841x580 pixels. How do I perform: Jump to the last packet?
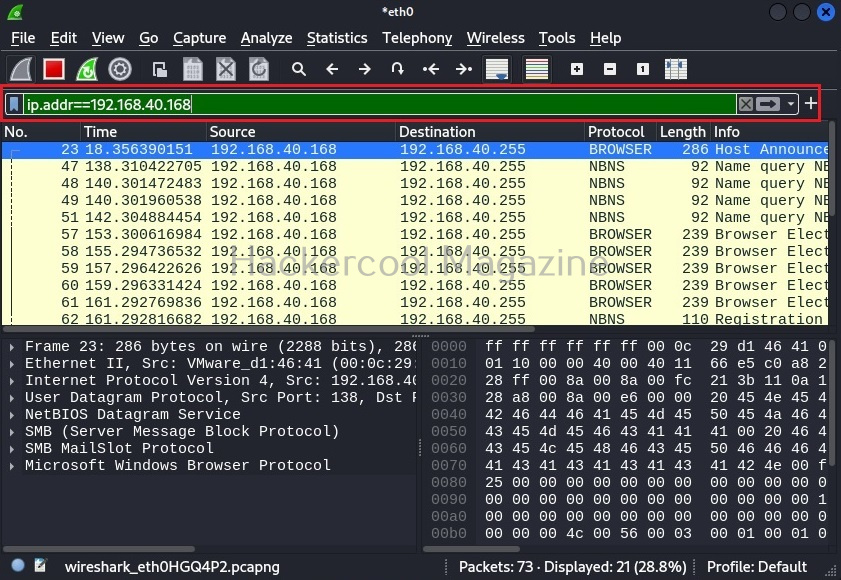(x=463, y=69)
